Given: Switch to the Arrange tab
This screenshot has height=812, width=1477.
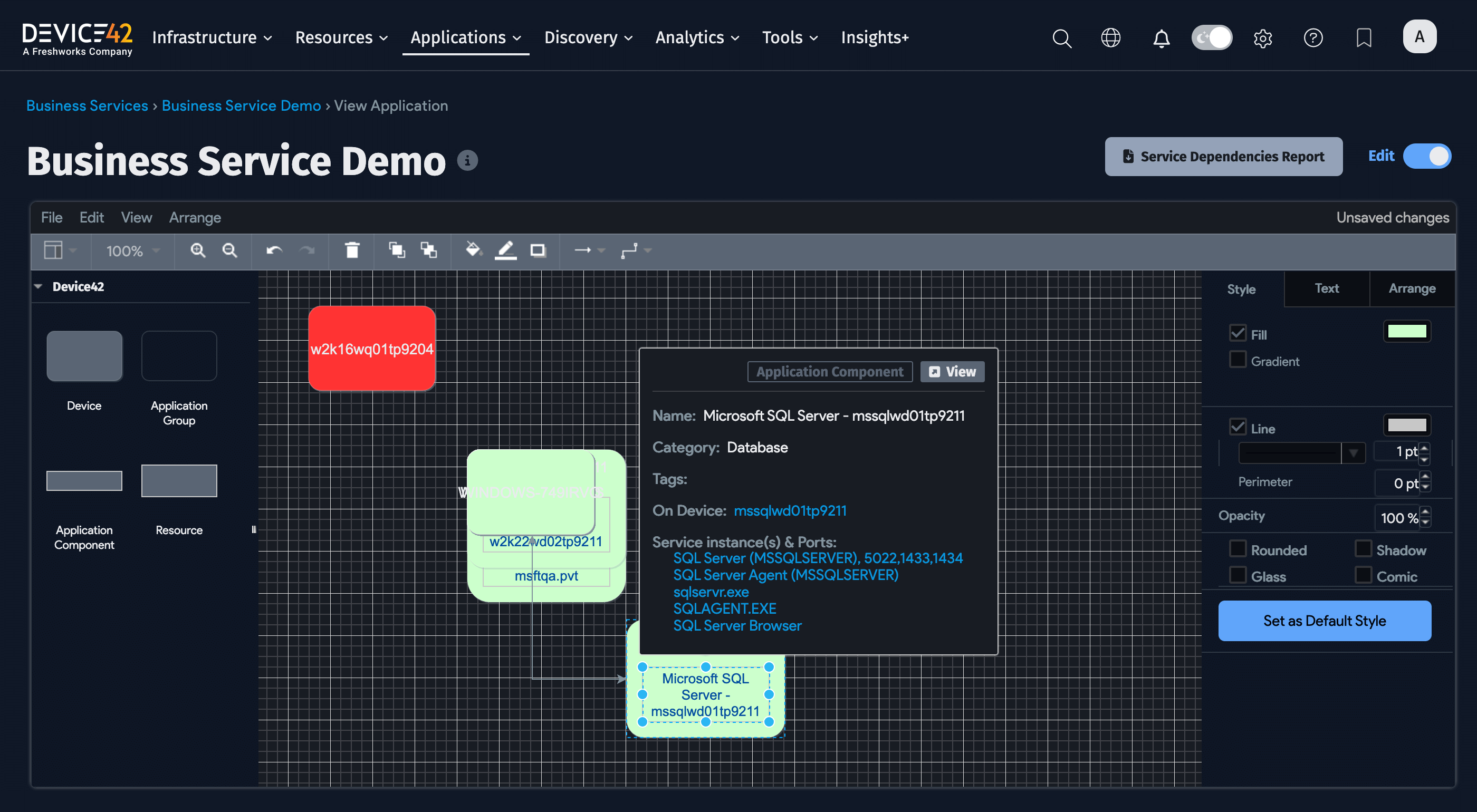Looking at the screenshot, I should click(x=1411, y=289).
